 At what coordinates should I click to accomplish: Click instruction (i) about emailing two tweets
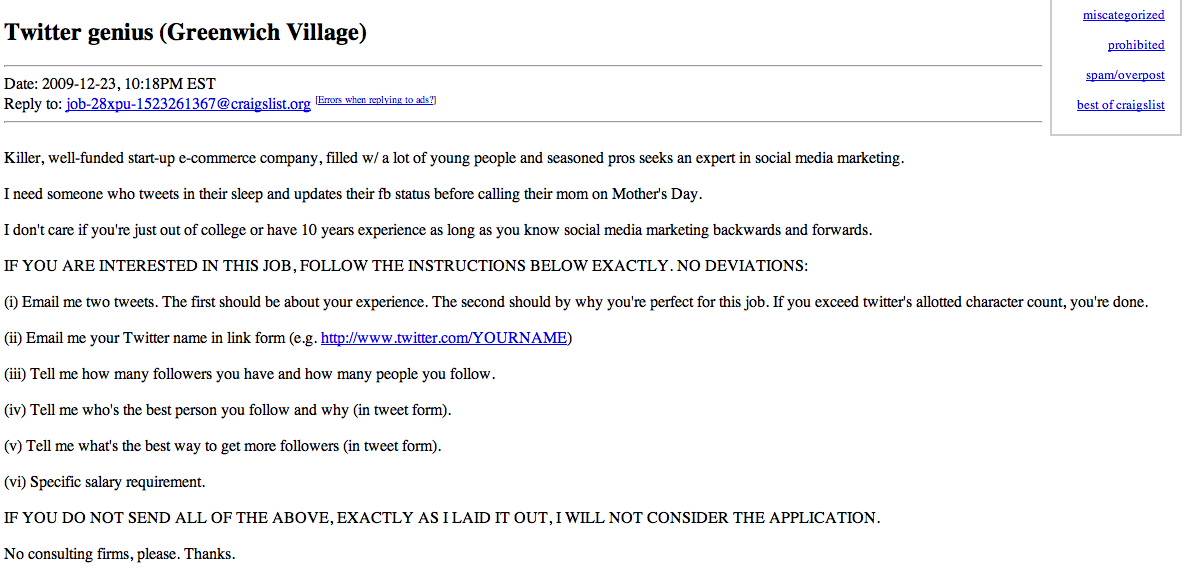[576, 302]
